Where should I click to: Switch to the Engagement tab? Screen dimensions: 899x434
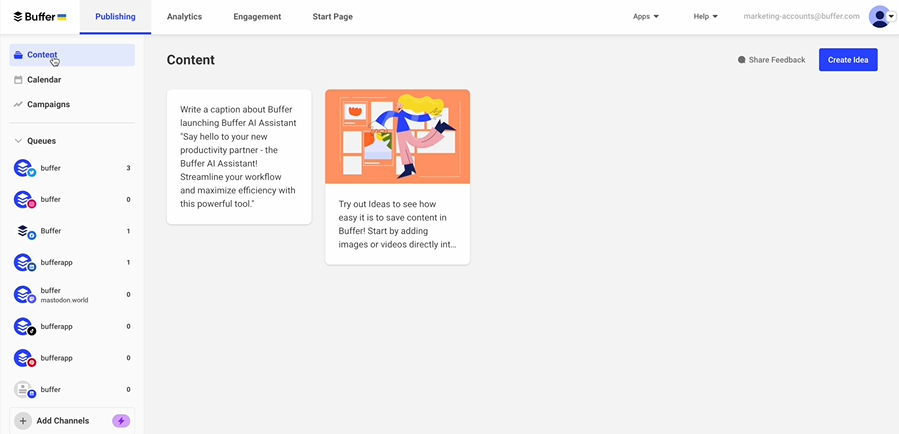coord(257,17)
